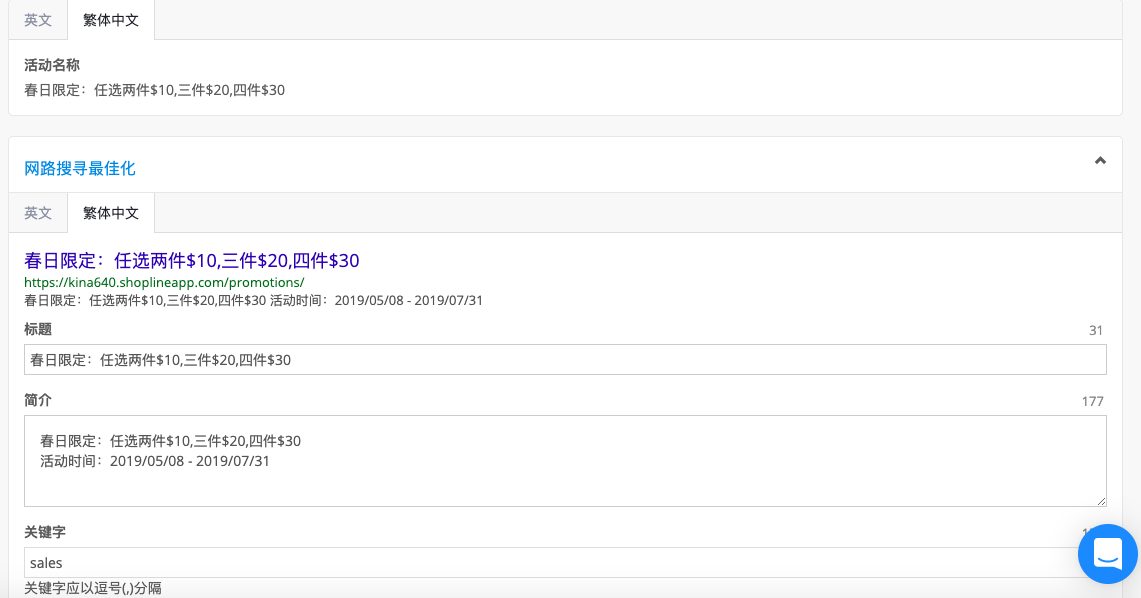Select 繁体中文 tab in activity name panel
Image resolution: width=1141 pixels, height=598 pixels.
point(111,20)
